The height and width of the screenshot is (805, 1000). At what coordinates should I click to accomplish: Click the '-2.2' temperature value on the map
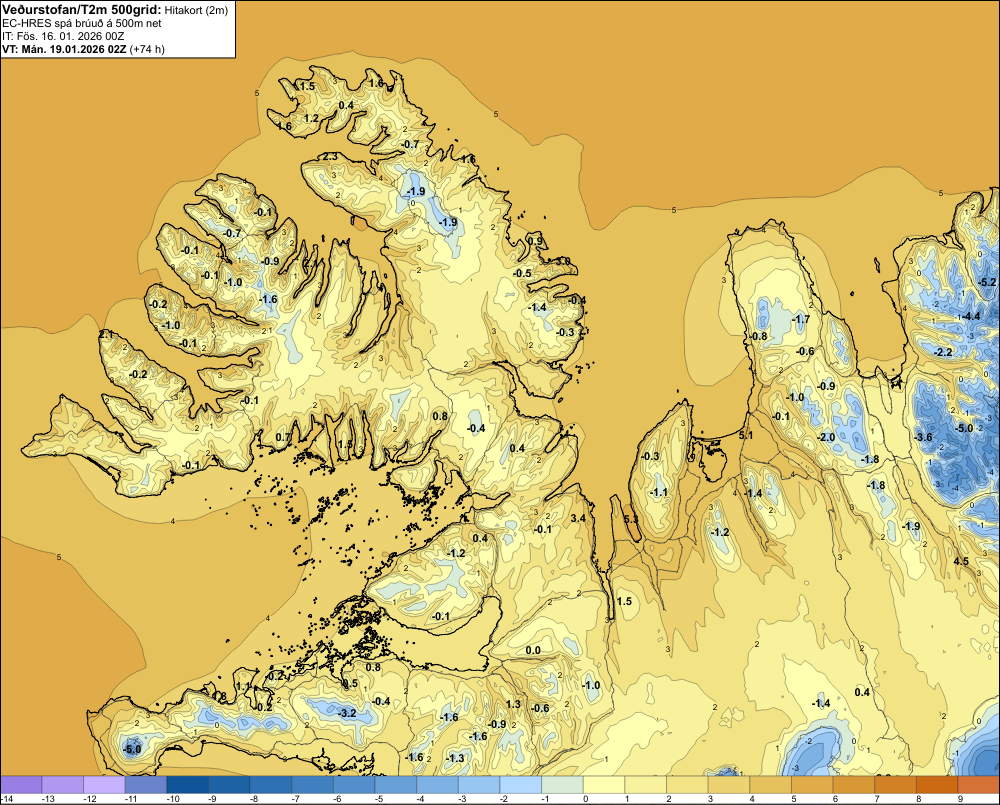coord(943,352)
